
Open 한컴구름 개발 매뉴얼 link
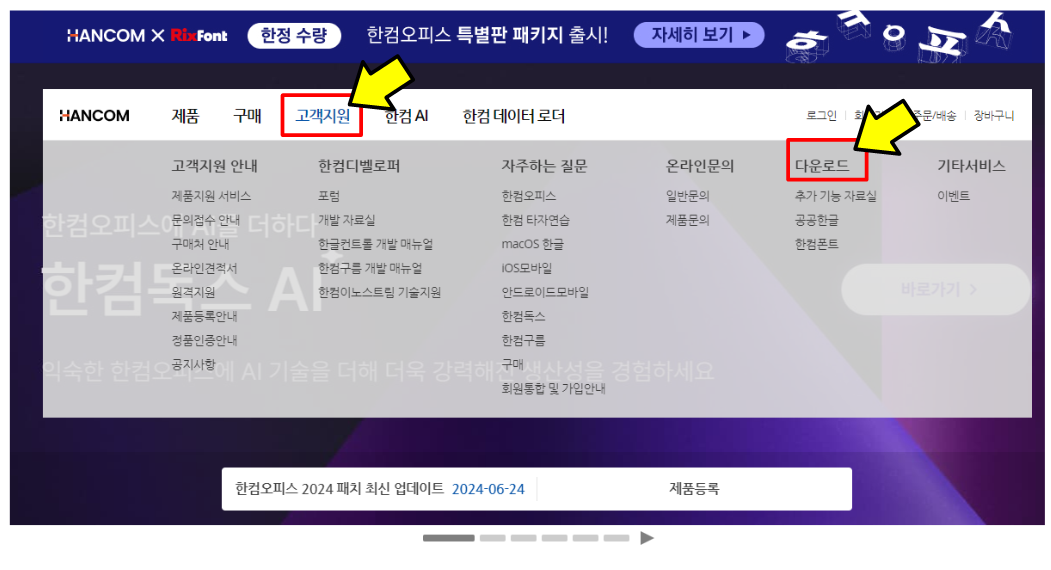tap(370, 268)
